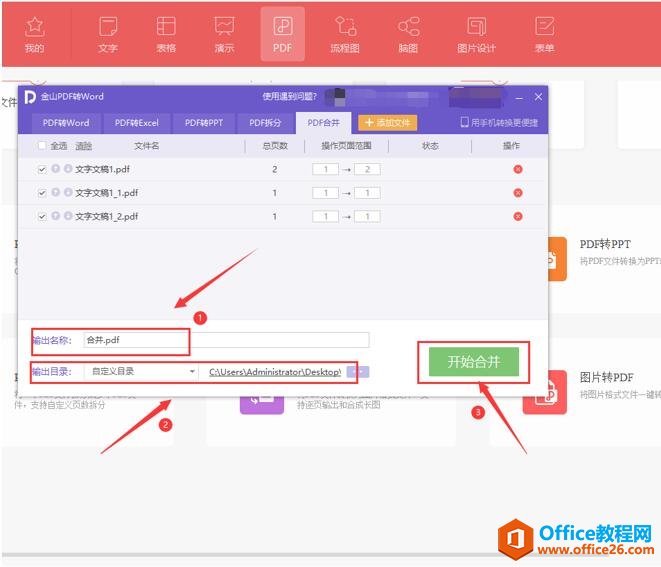Switch to the PDF转Word tab

[66, 123]
